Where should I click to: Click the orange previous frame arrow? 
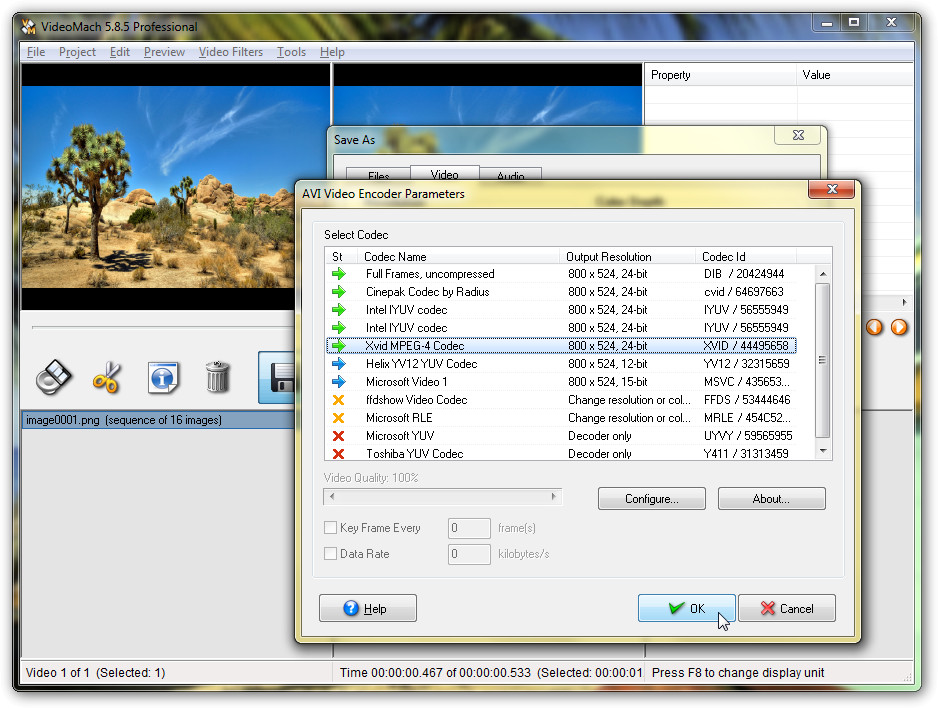pos(875,327)
